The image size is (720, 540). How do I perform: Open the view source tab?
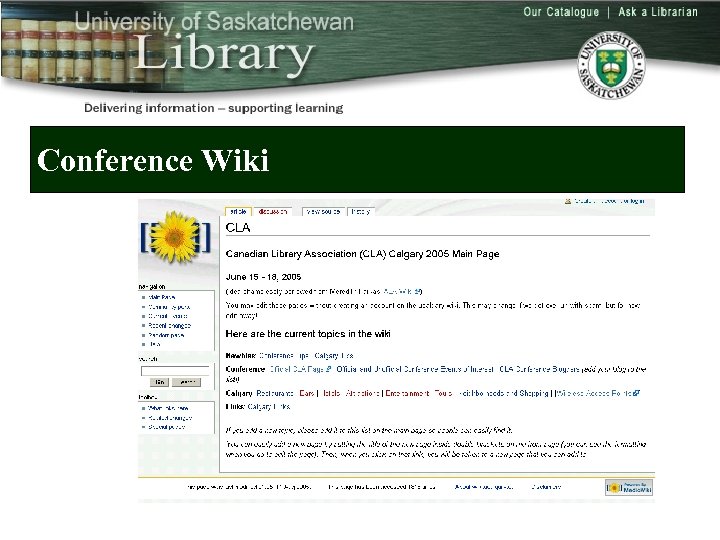pyautogui.click(x=323, y=212)
